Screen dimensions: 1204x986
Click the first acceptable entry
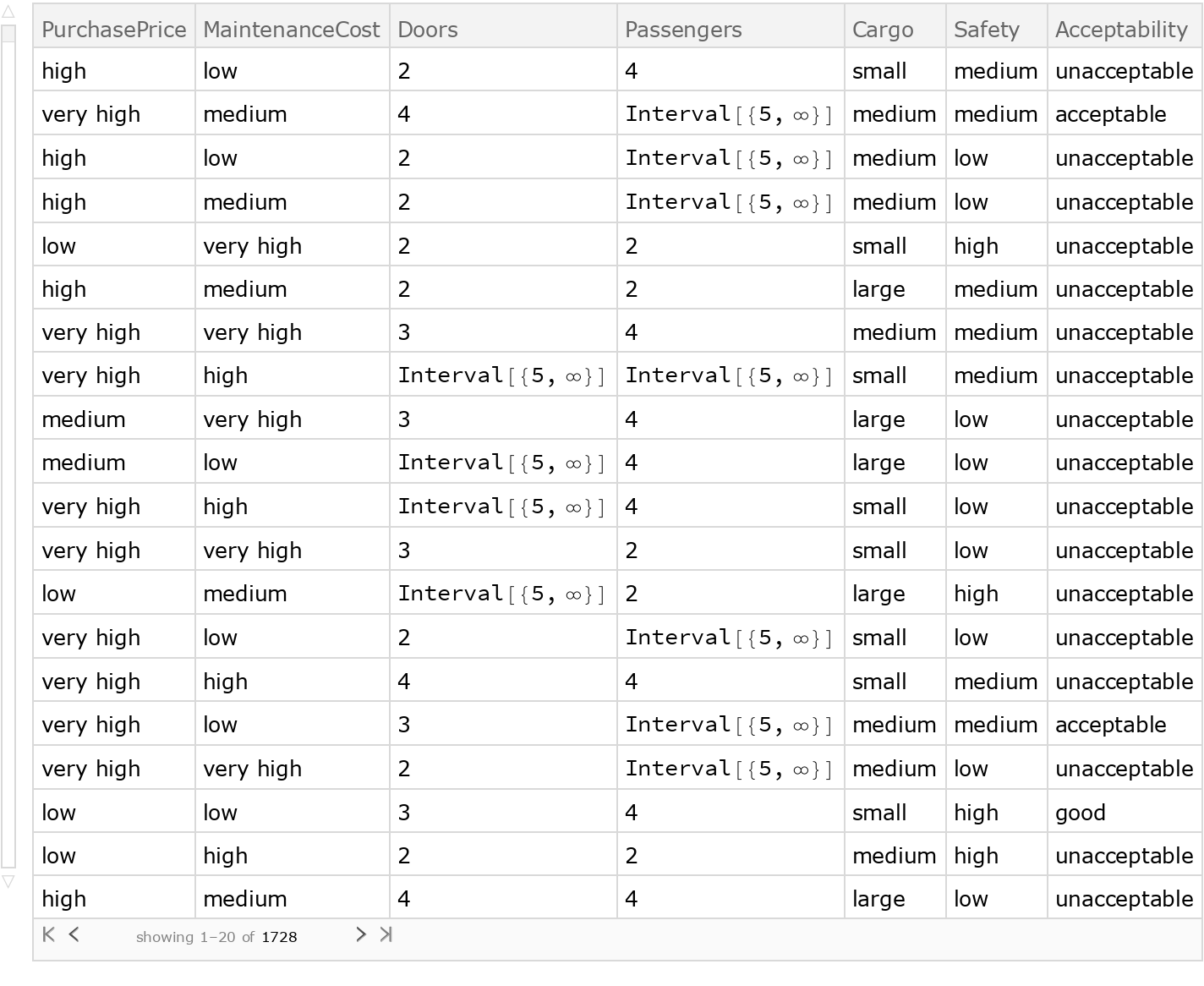tap(1110, 114)
